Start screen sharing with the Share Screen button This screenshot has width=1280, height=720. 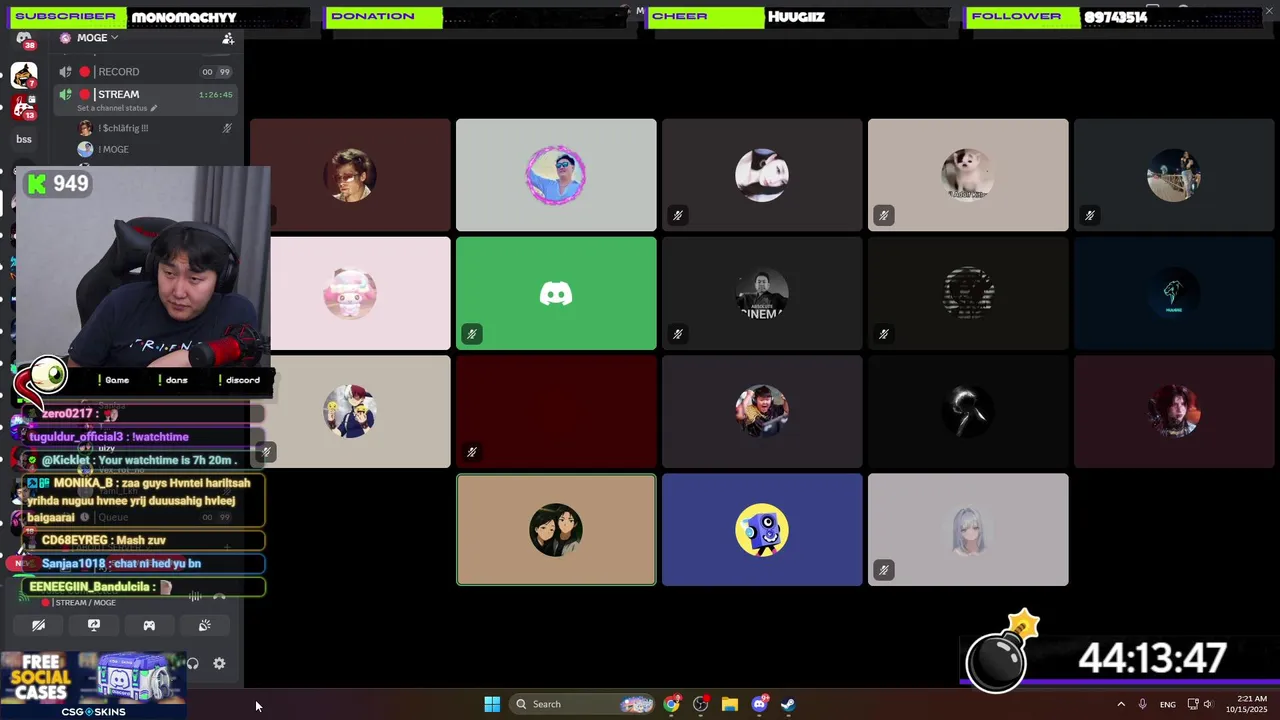point(94,625)
